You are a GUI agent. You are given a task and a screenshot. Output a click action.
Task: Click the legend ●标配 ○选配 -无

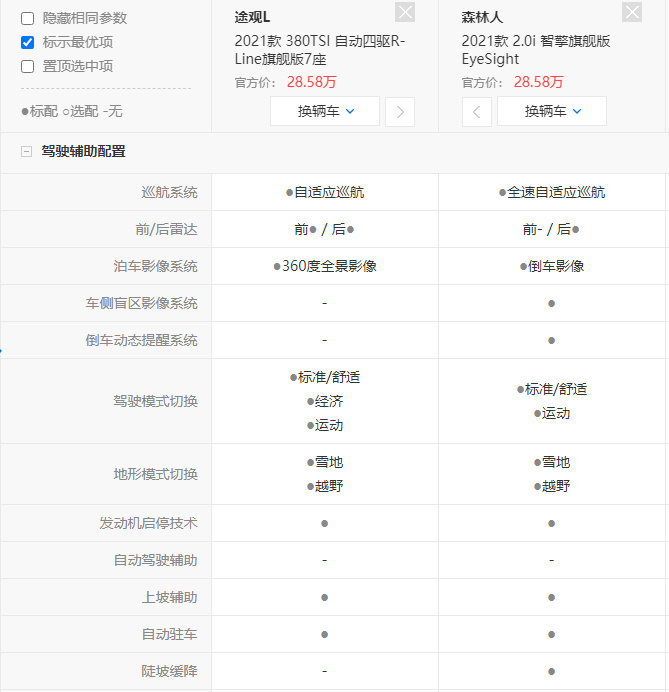point(71,111)
